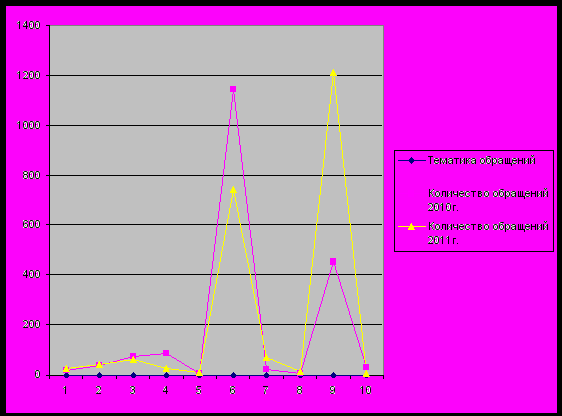The image size is (562, 416).
Task: Select the magenta square marker at category 3
Action: click(x=133, y=356)
